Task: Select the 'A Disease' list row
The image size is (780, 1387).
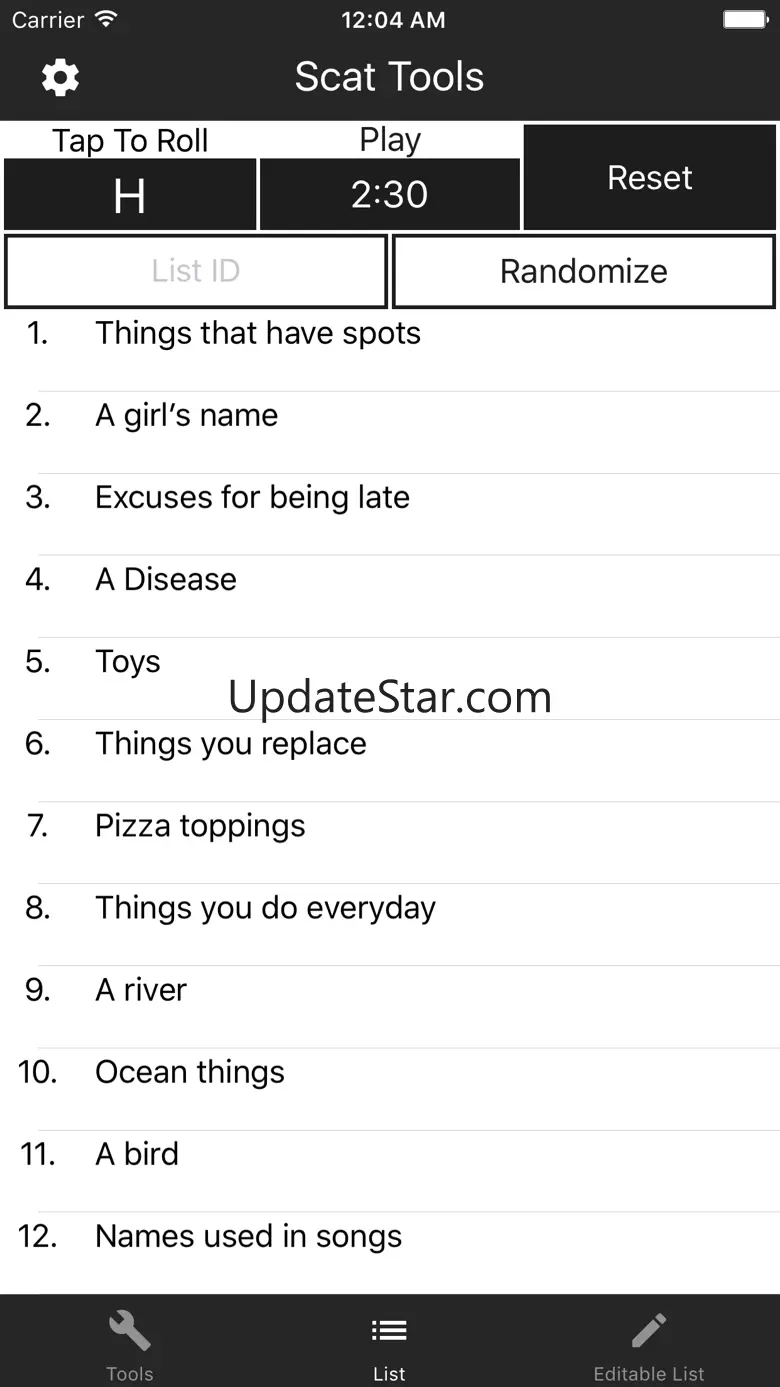Action: tap(166, 580)
